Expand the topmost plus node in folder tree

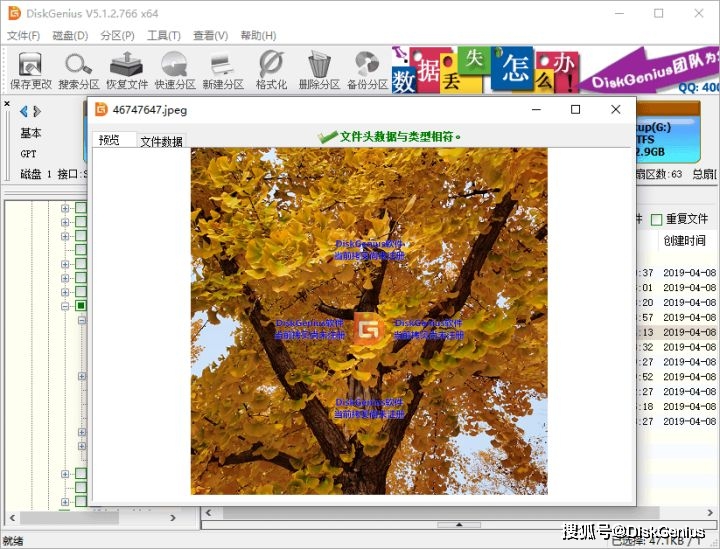[x=66, y=208]
